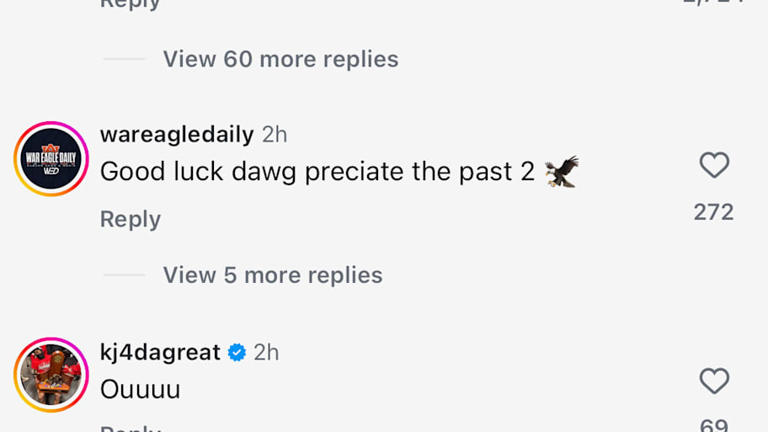Open kj4dagreat's profile picture

tap(52, 375)
